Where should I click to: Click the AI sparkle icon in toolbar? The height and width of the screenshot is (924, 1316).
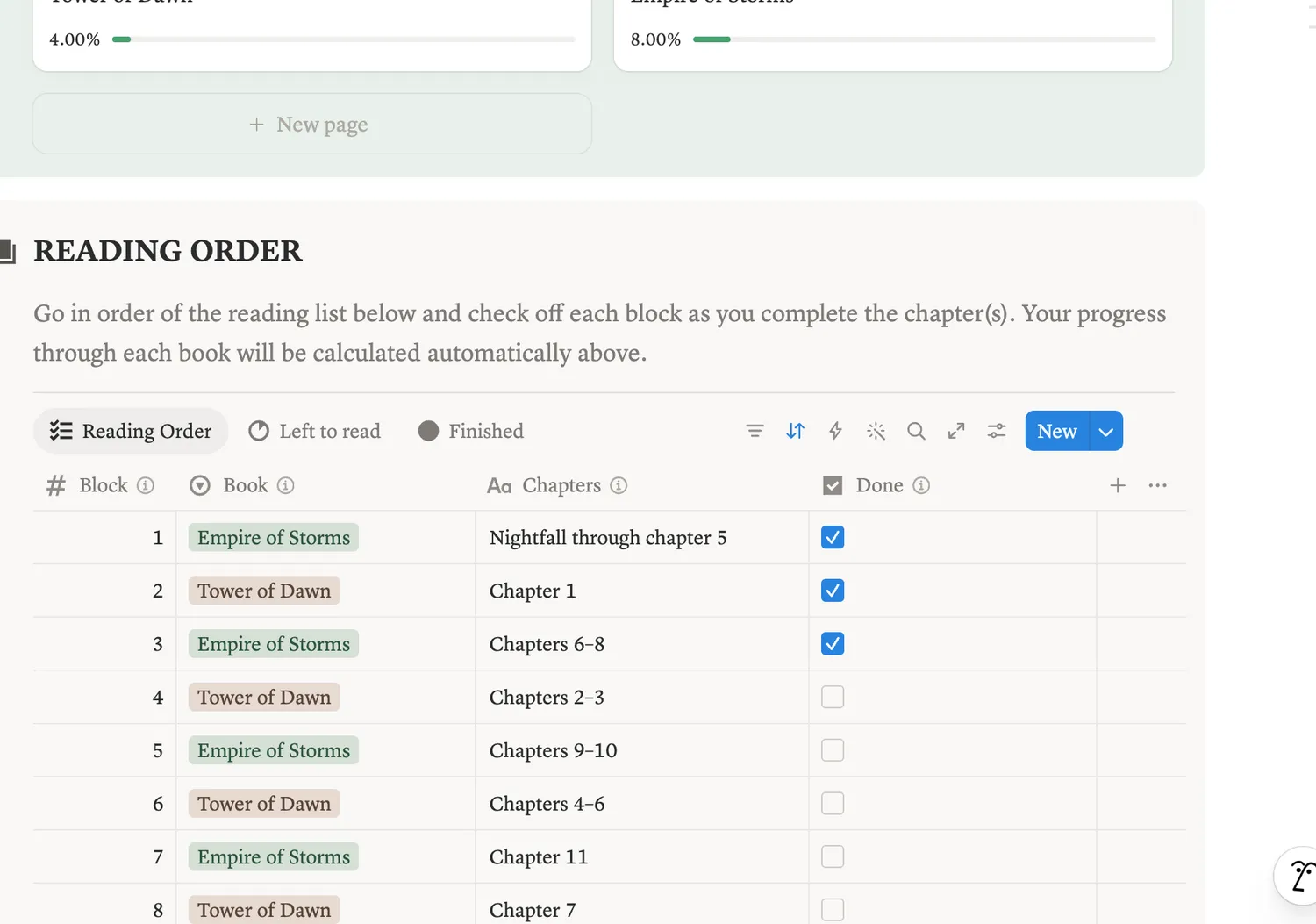[876, 431]
